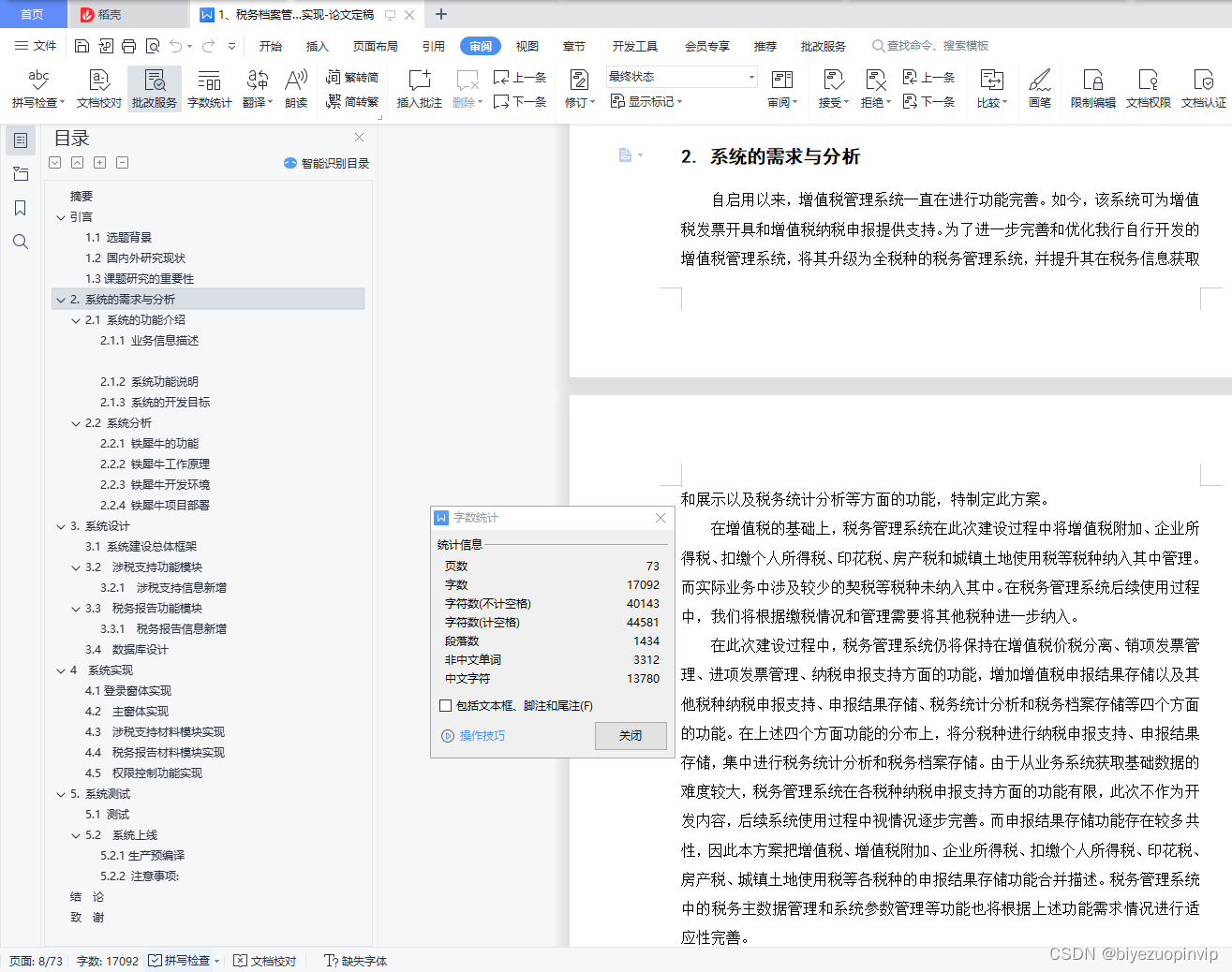Screen dimensions: 1232x972
Task: Open the search sidebar icon
Action: [20, 242]
